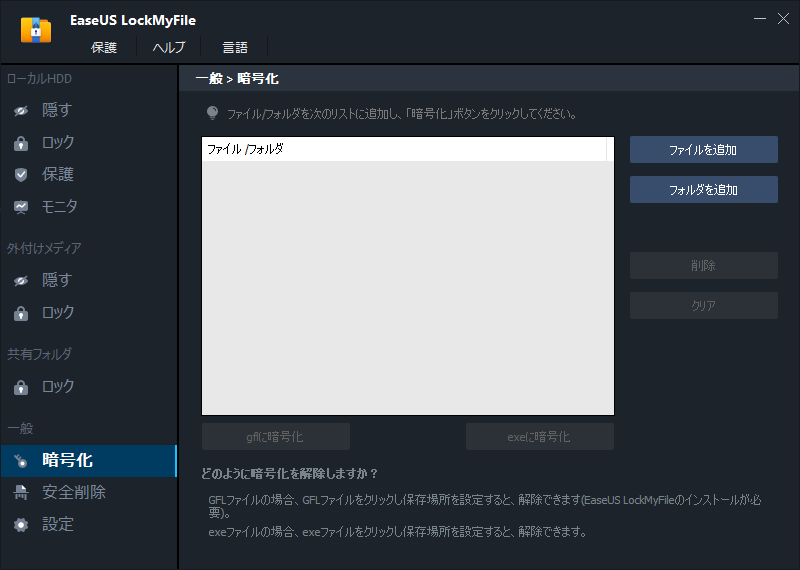Open the 保護 menu in top bar
The width and height of the screenshot is (800, 570).
104,47
